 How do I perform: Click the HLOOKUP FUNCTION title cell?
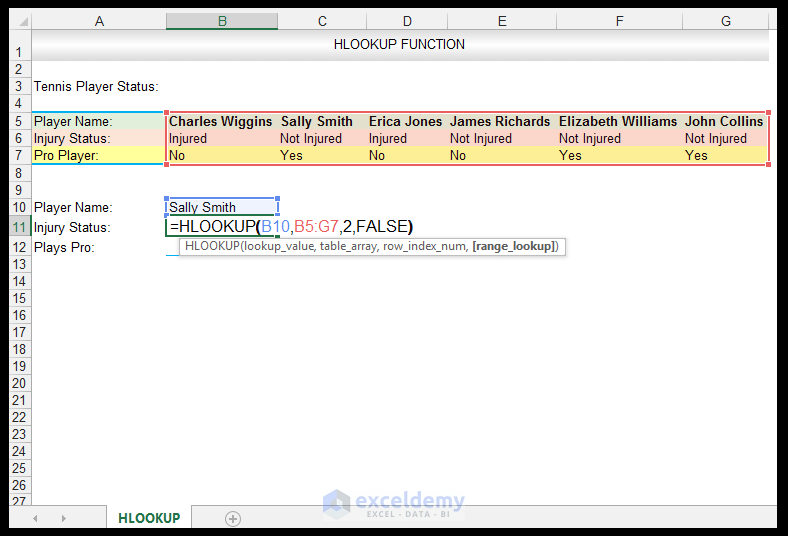(x=400, y=45)
